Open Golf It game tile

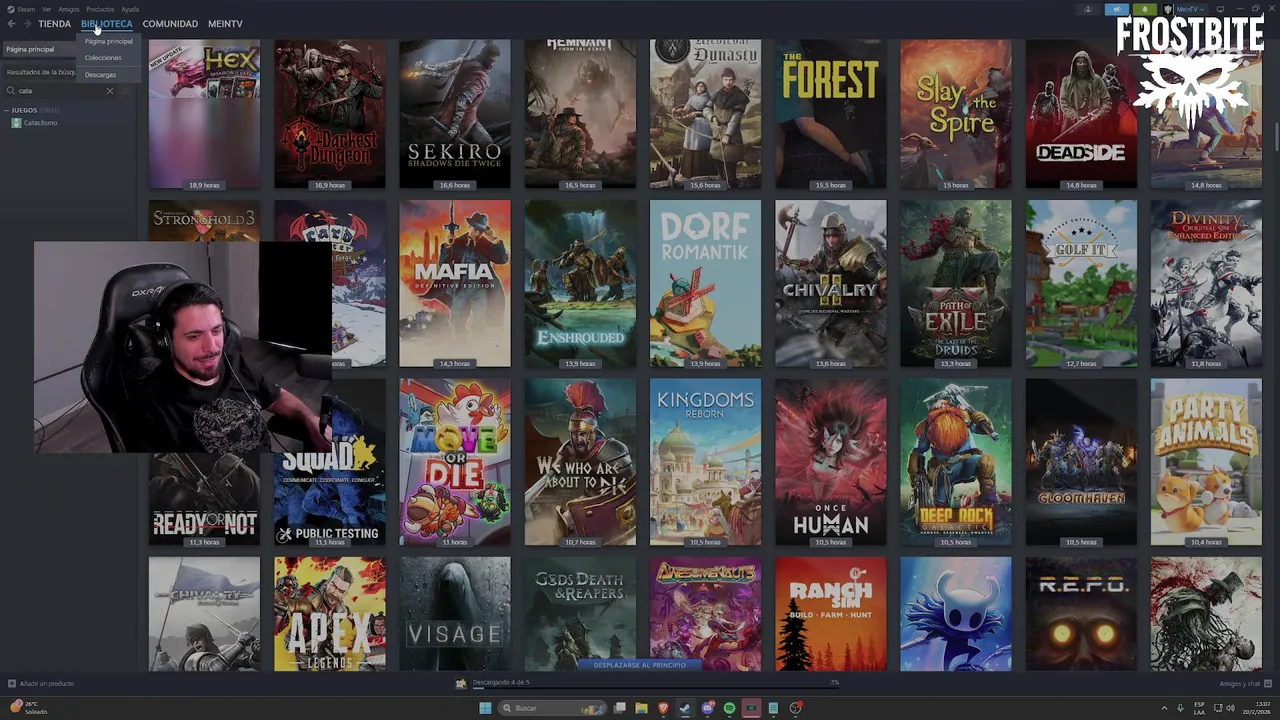1081,284
